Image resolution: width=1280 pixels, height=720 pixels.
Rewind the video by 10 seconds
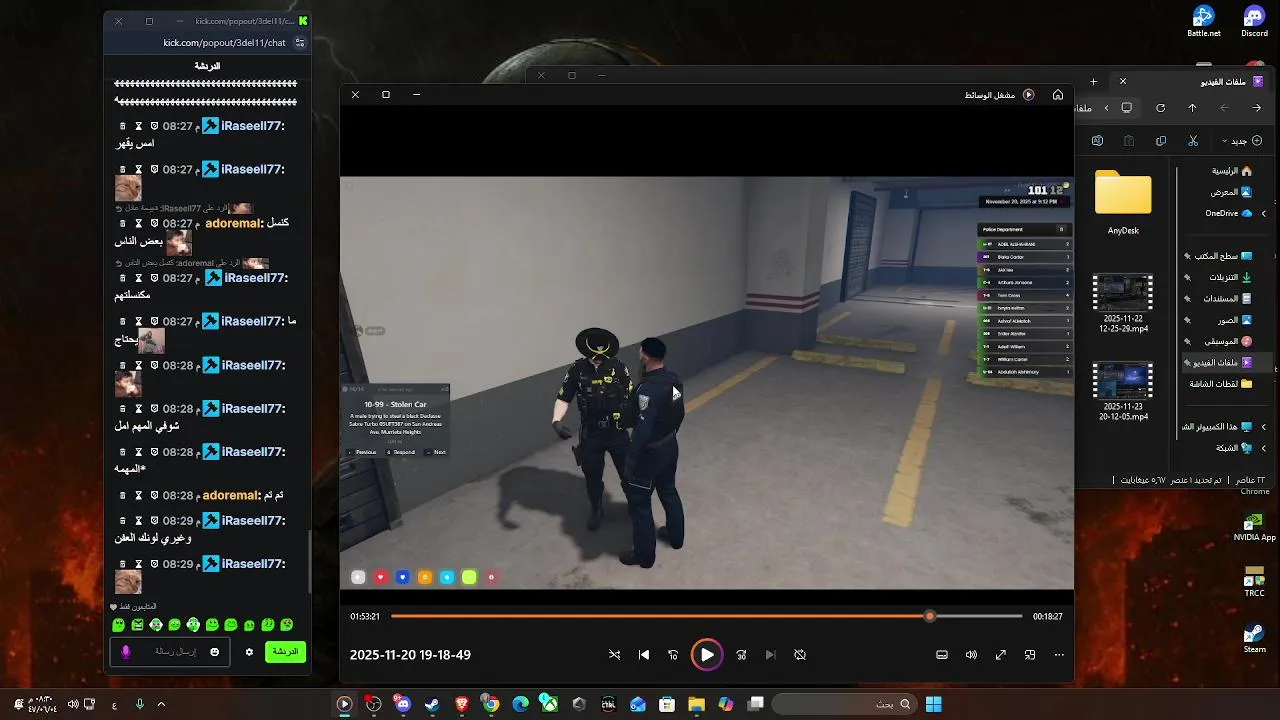[x=673, y=655]
